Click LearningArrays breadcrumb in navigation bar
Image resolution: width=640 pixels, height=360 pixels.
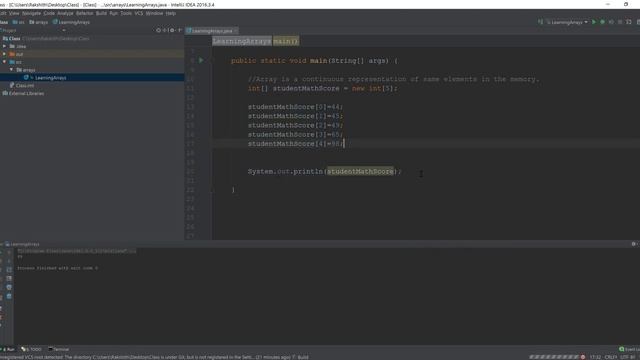coord(71,22)
